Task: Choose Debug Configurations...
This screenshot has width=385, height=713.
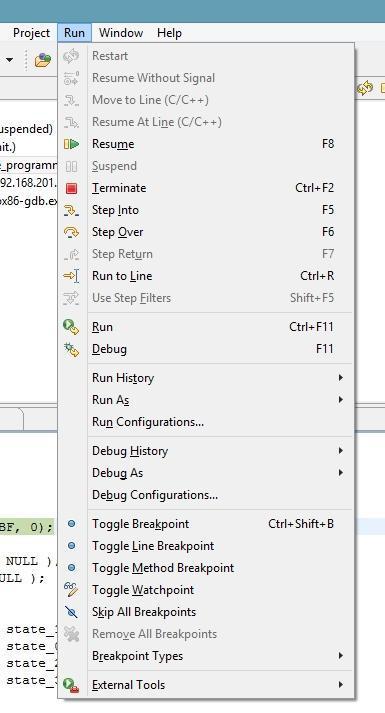Action: (x=206, y=495)
